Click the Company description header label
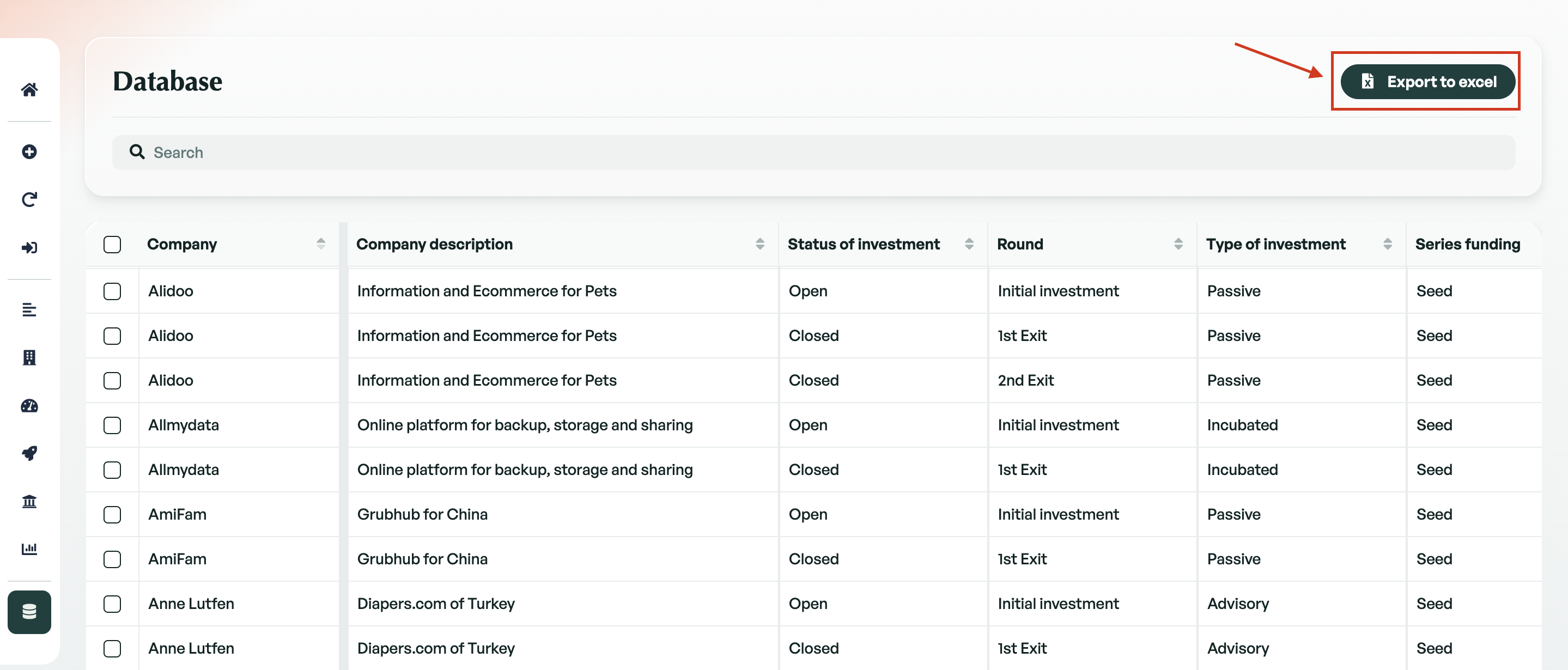1568x670 pixels. (435, 244)
